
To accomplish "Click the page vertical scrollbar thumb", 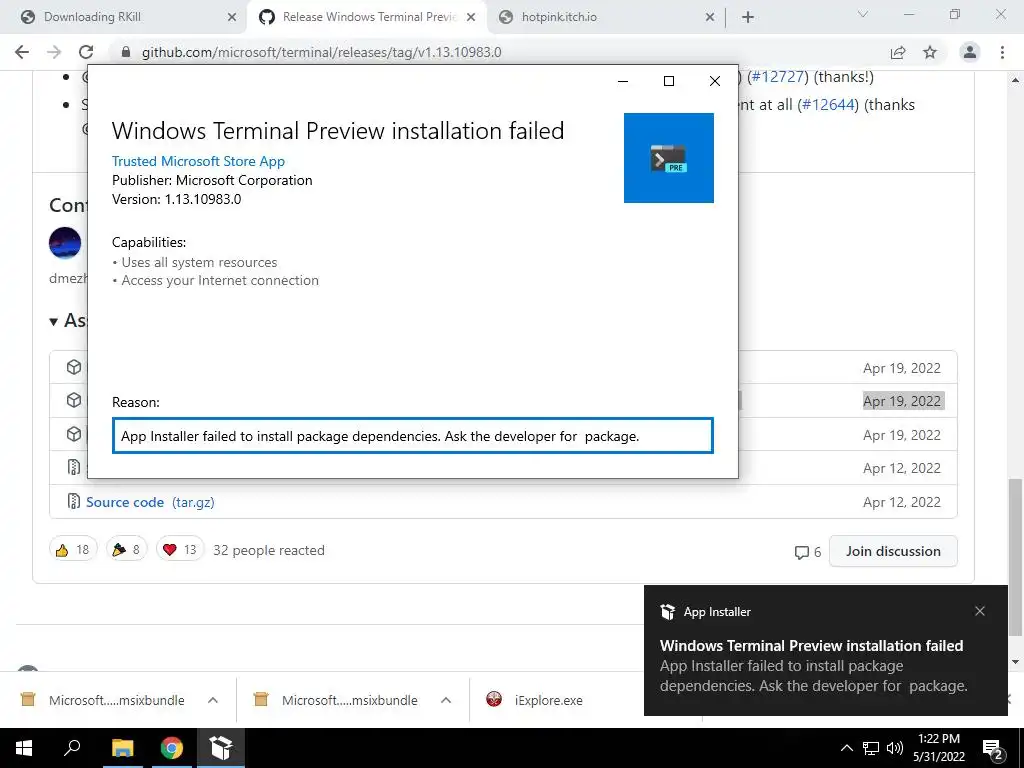I will click(1014, 557).
